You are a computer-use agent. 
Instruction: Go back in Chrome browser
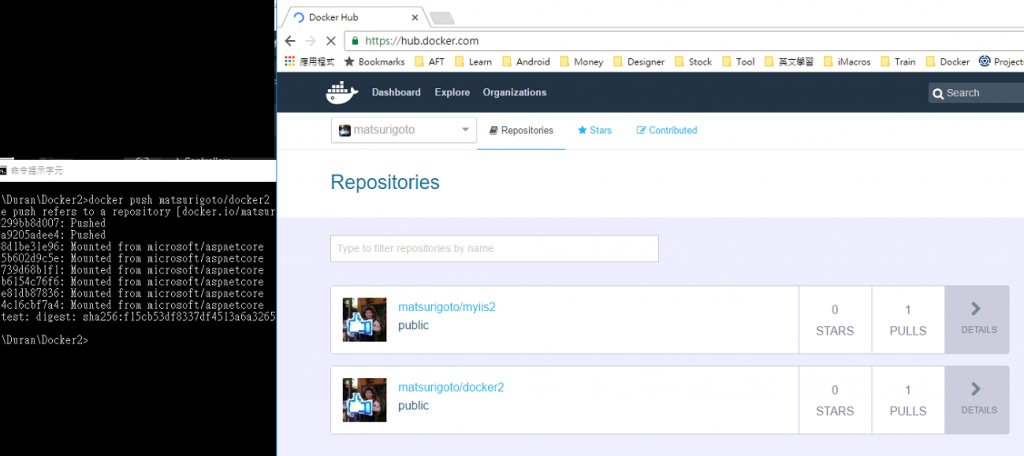(x=291, y=41)
